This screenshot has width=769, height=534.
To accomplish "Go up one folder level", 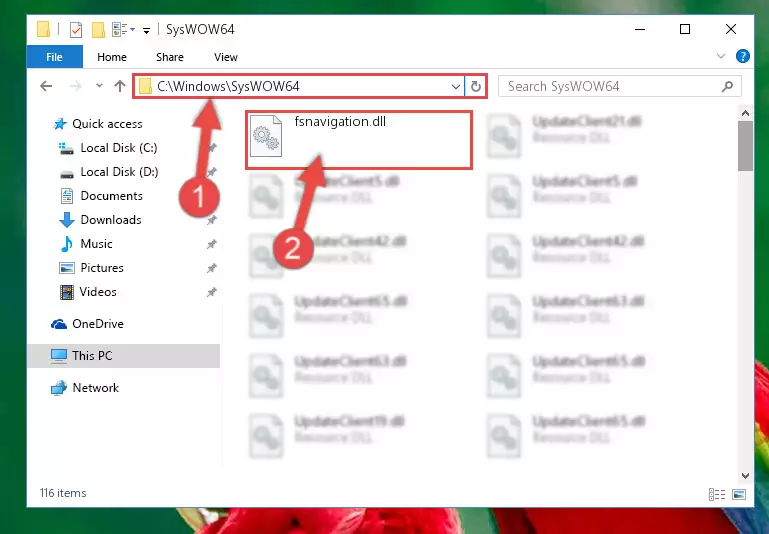I will click(120, 86).
